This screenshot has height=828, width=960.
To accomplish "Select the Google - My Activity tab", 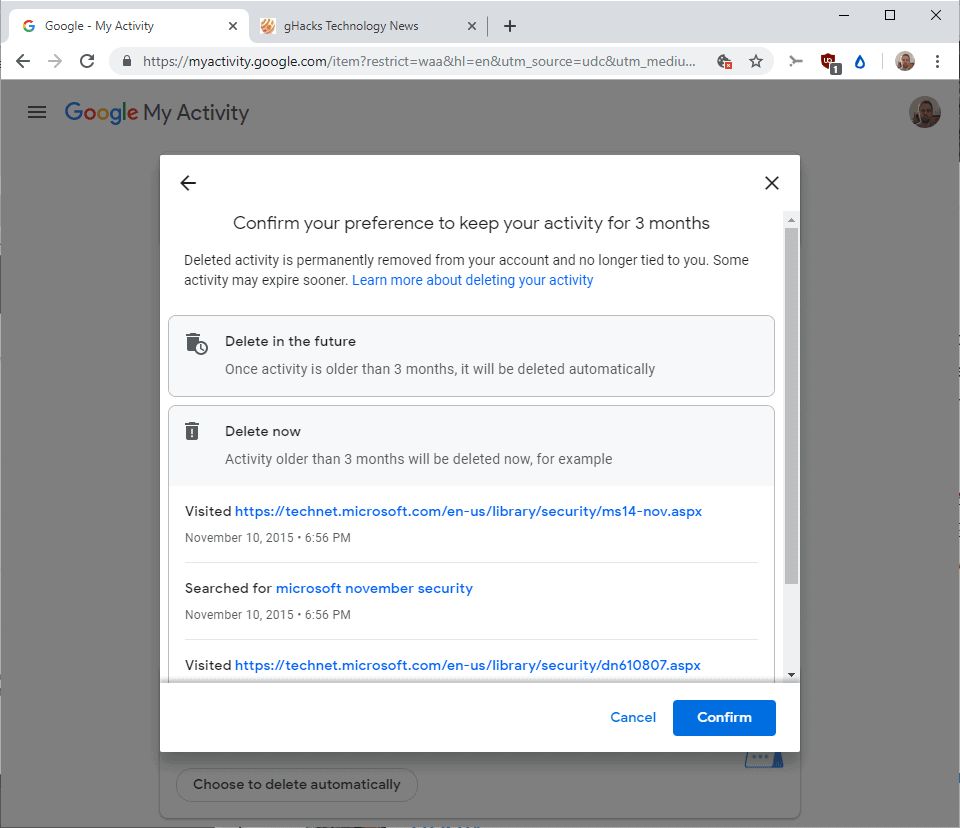I will coord(129,26).
